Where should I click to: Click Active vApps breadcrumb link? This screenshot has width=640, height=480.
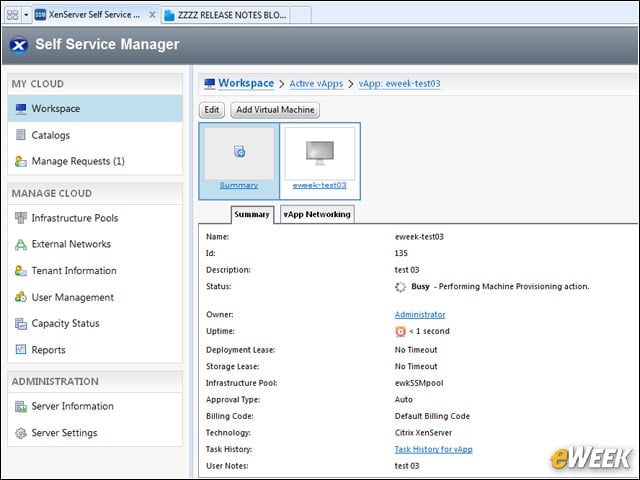tap(316, 84)
